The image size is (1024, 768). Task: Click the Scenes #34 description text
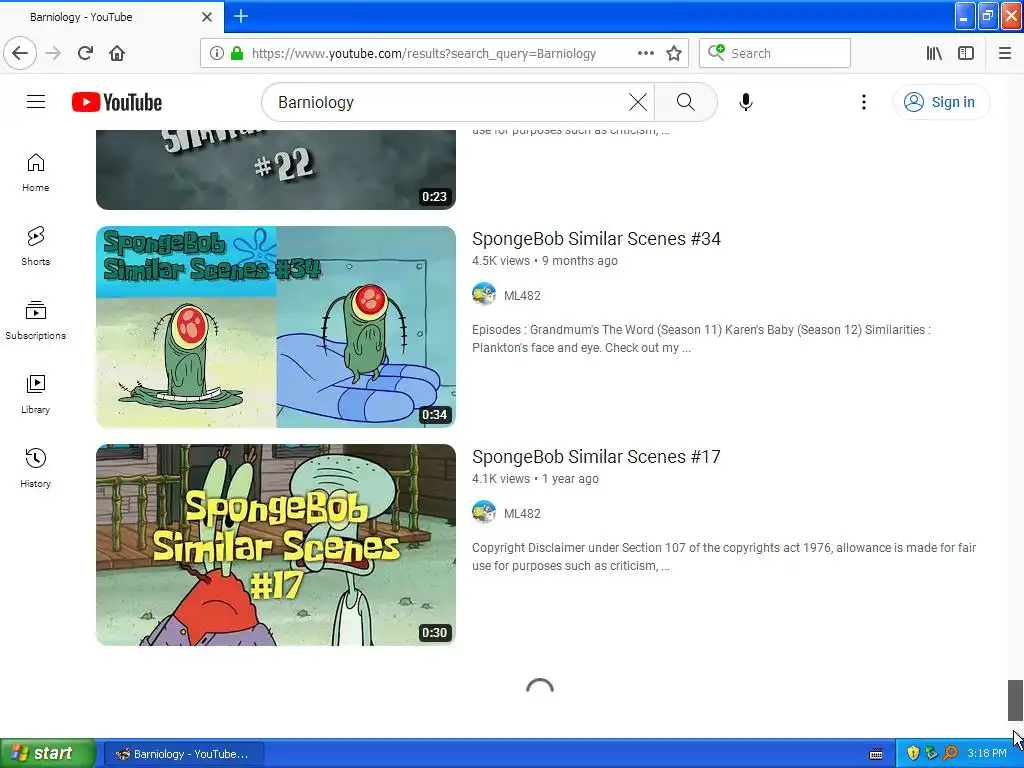(701, 339)
